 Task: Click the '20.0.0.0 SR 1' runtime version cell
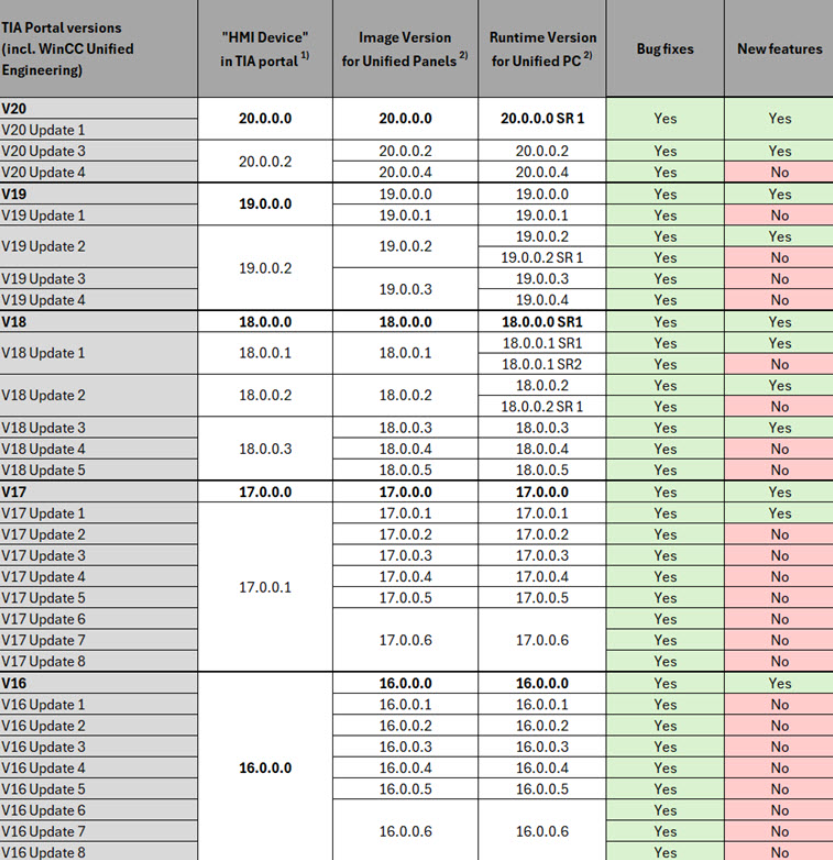(542, 118)
